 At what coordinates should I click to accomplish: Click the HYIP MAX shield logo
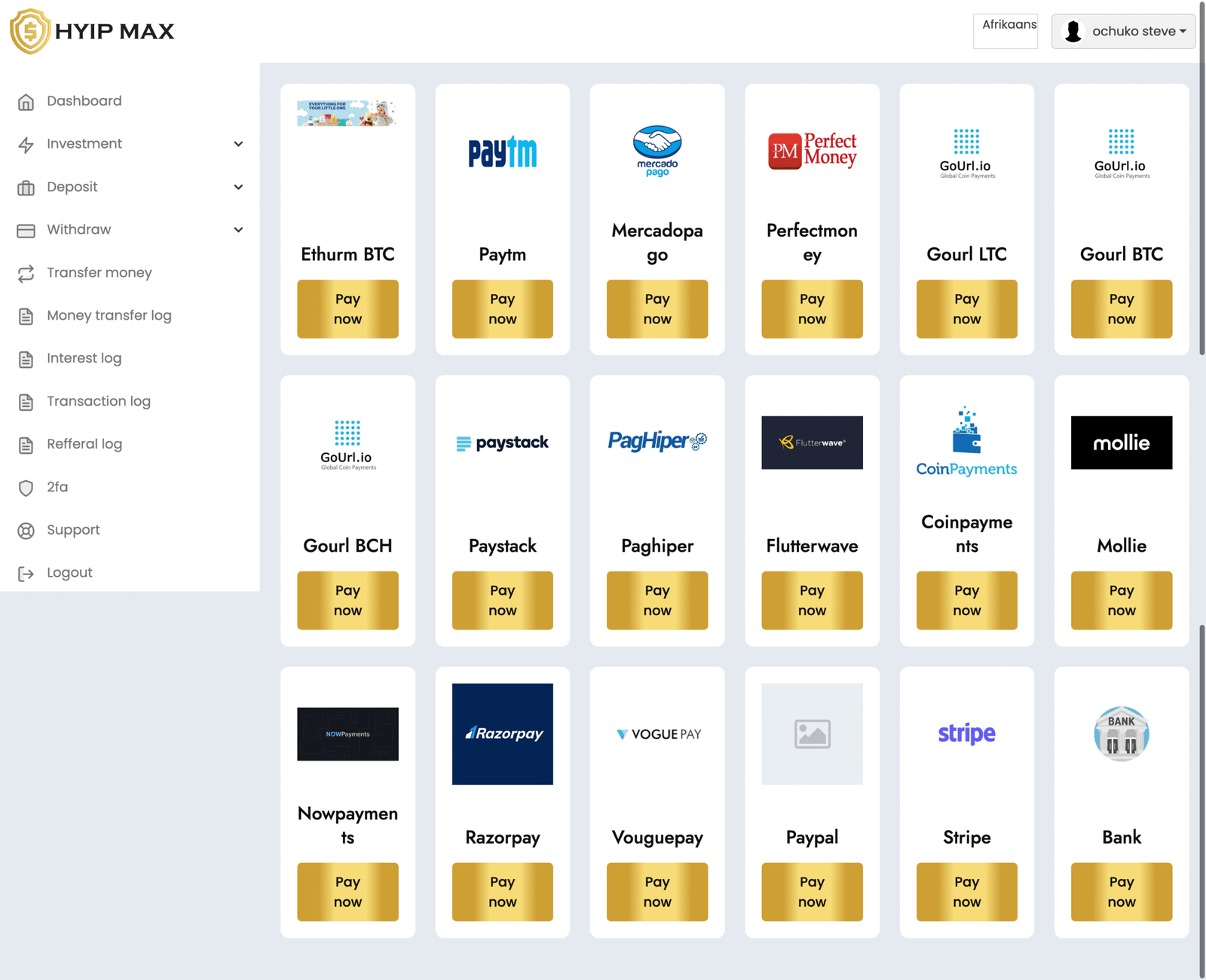click(x=30, y=31)
